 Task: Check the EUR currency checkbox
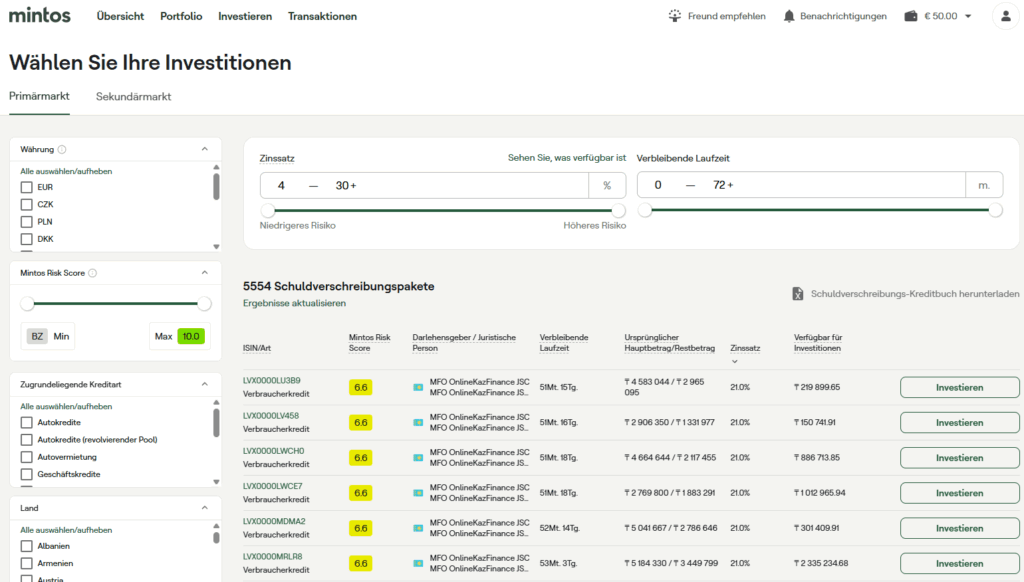click(x=27, y=187)
